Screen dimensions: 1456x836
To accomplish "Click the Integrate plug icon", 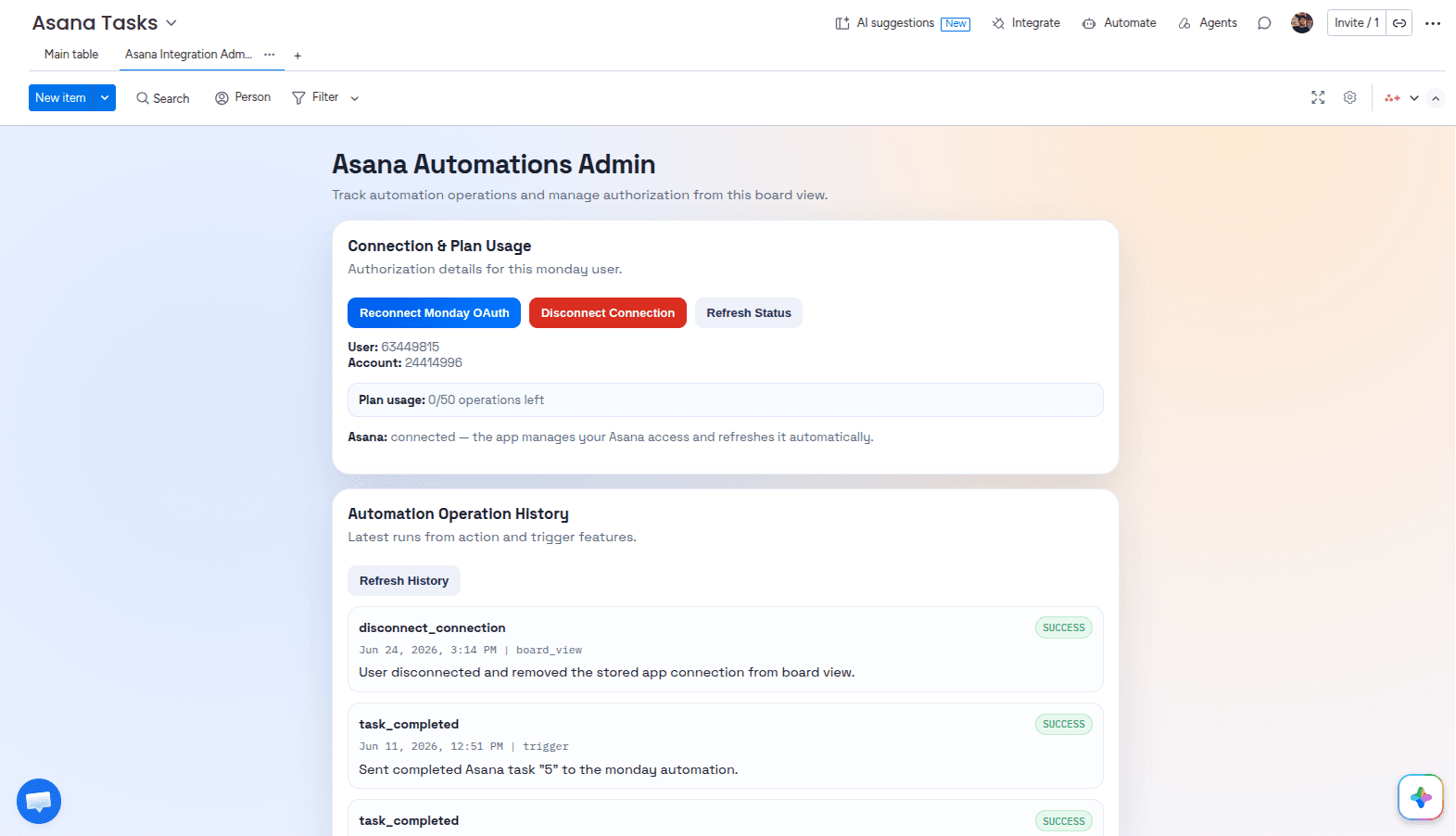I will 998,23.
